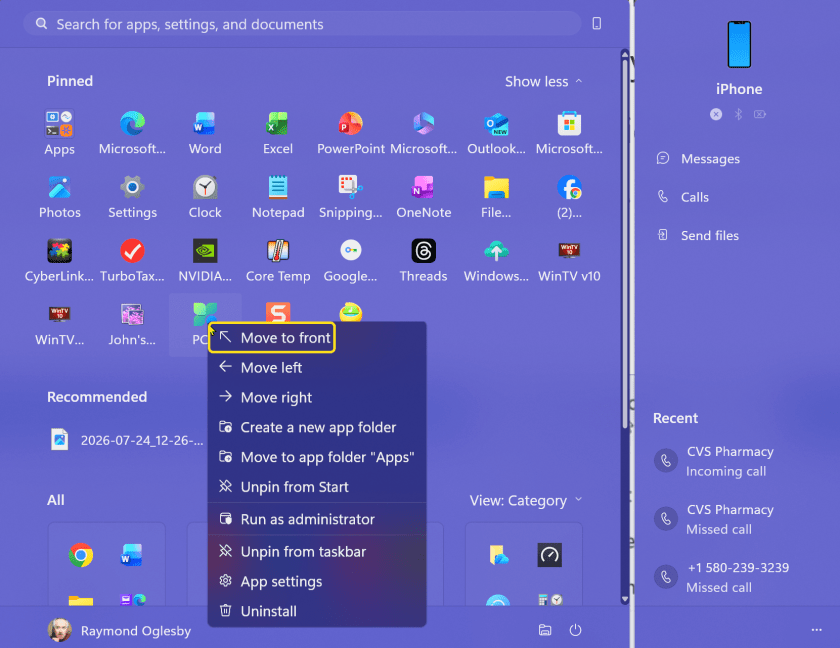Open Chrome in the All category tile

(x=81, y=555)
